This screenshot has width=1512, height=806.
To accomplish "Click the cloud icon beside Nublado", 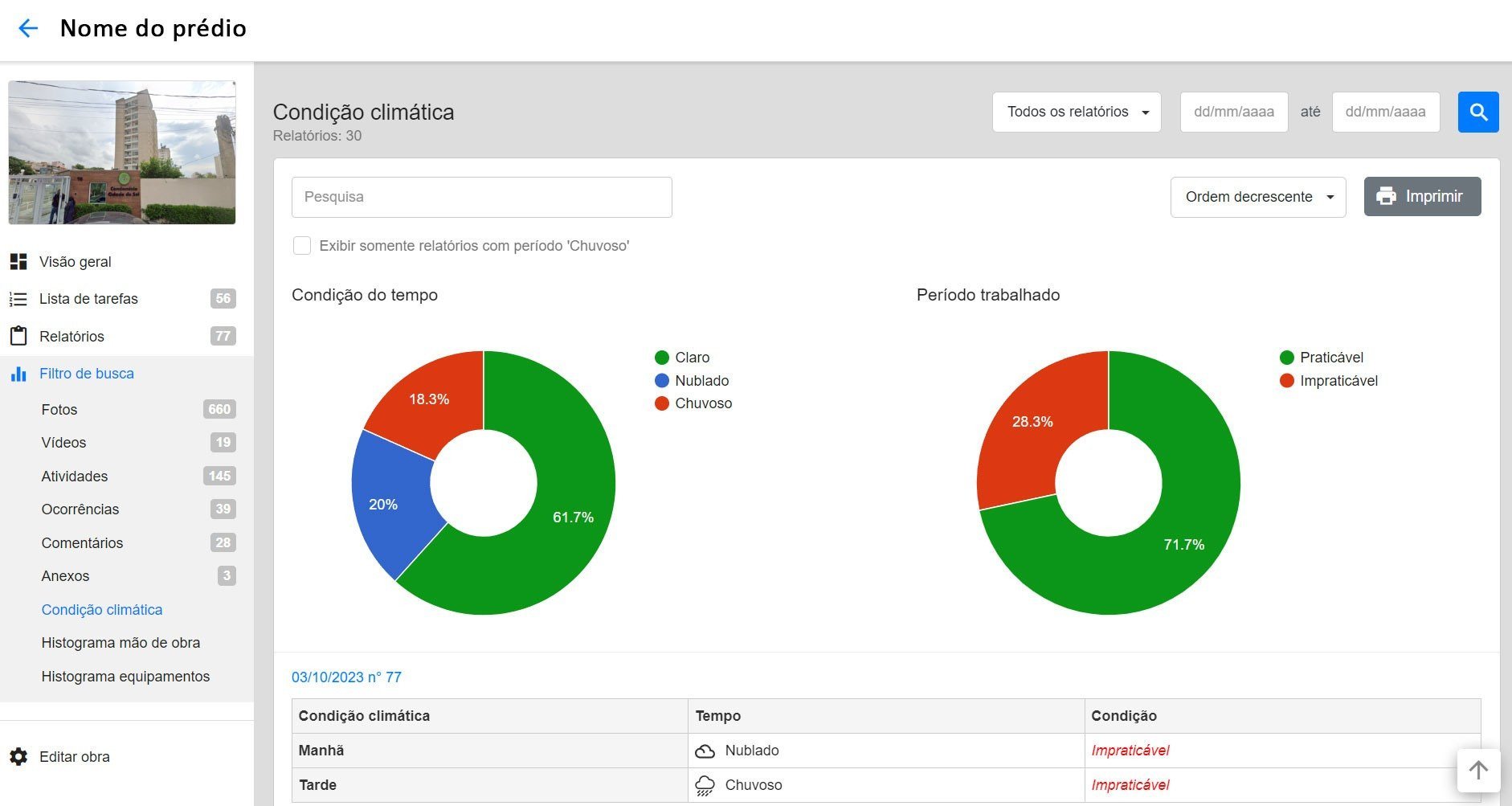I will coord(705,751).
